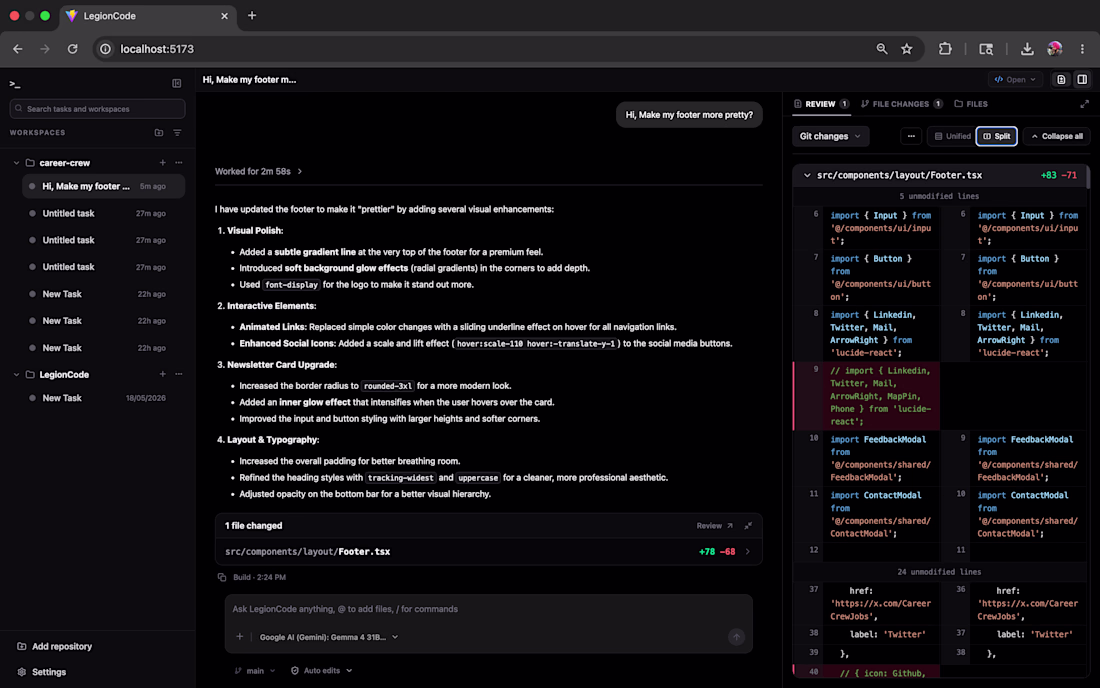Click the plus attach button in prompt box
1100x688 pixels.
pyautogui.click(x=240, y=637)
